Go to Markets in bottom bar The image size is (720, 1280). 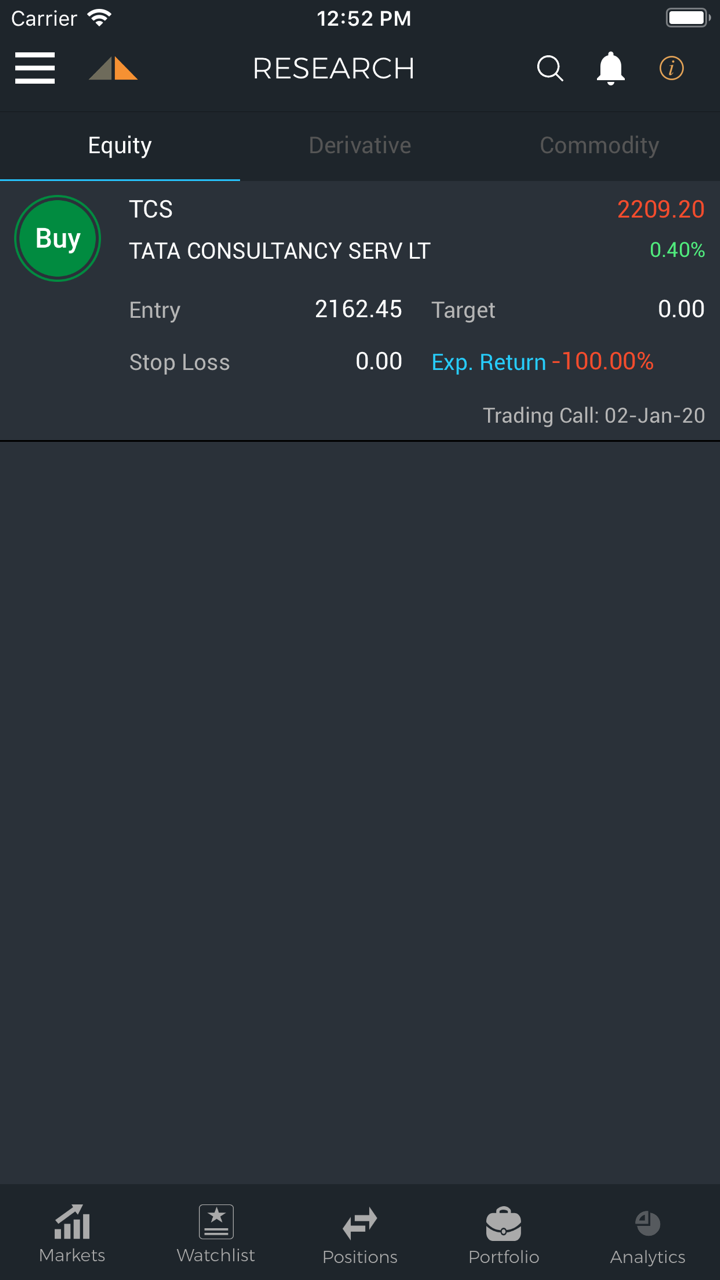72,1234
